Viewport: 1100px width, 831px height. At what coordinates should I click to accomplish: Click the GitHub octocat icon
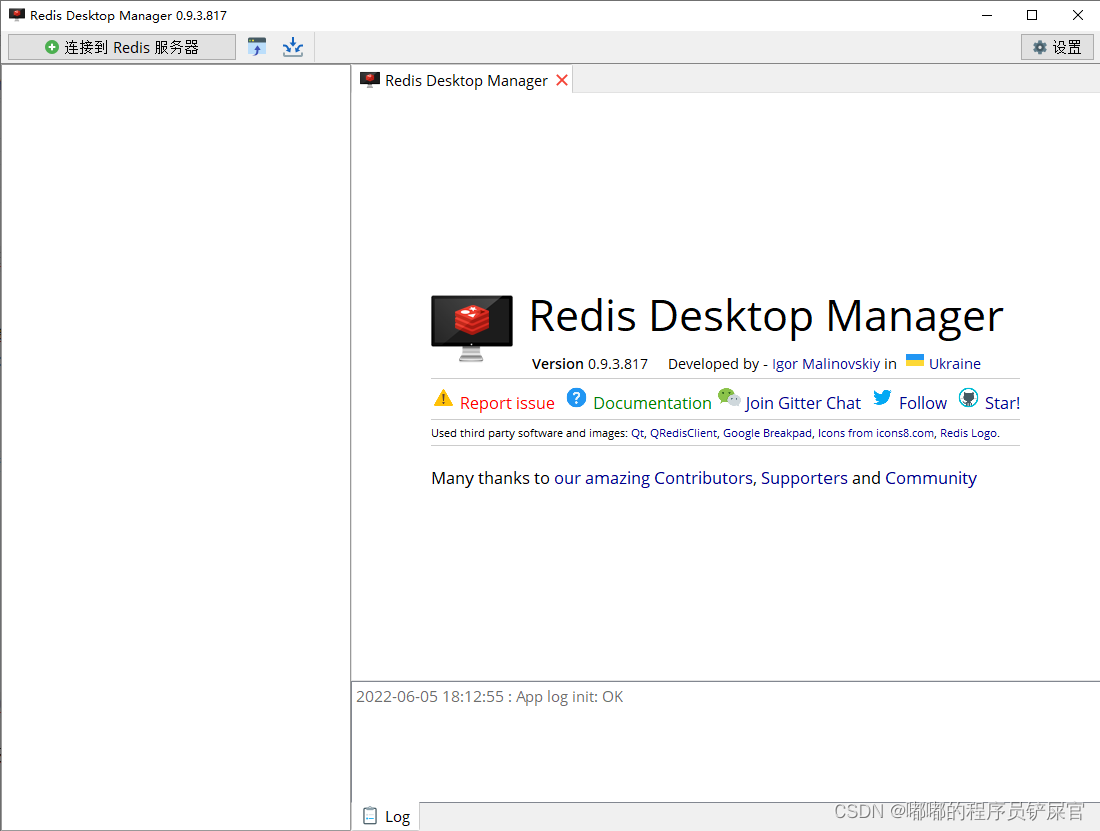point(968,398)
